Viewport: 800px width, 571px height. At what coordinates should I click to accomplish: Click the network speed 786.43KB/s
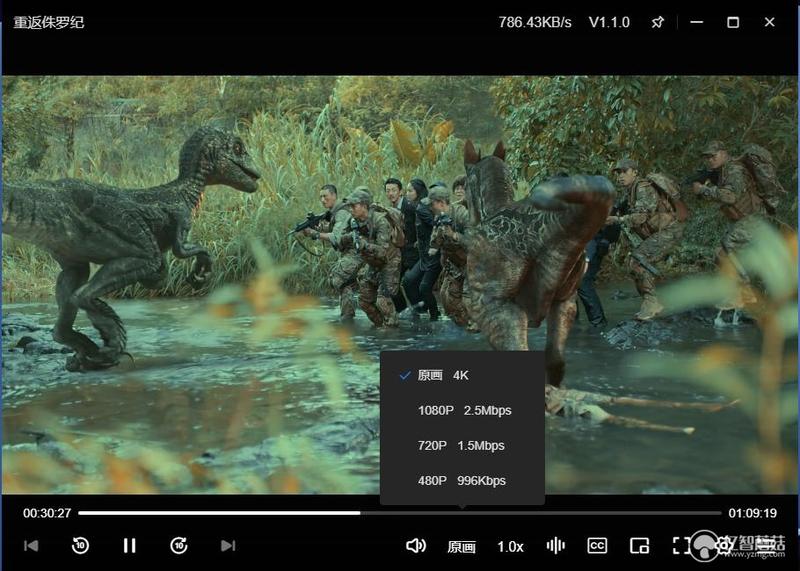tap(535, 22)
